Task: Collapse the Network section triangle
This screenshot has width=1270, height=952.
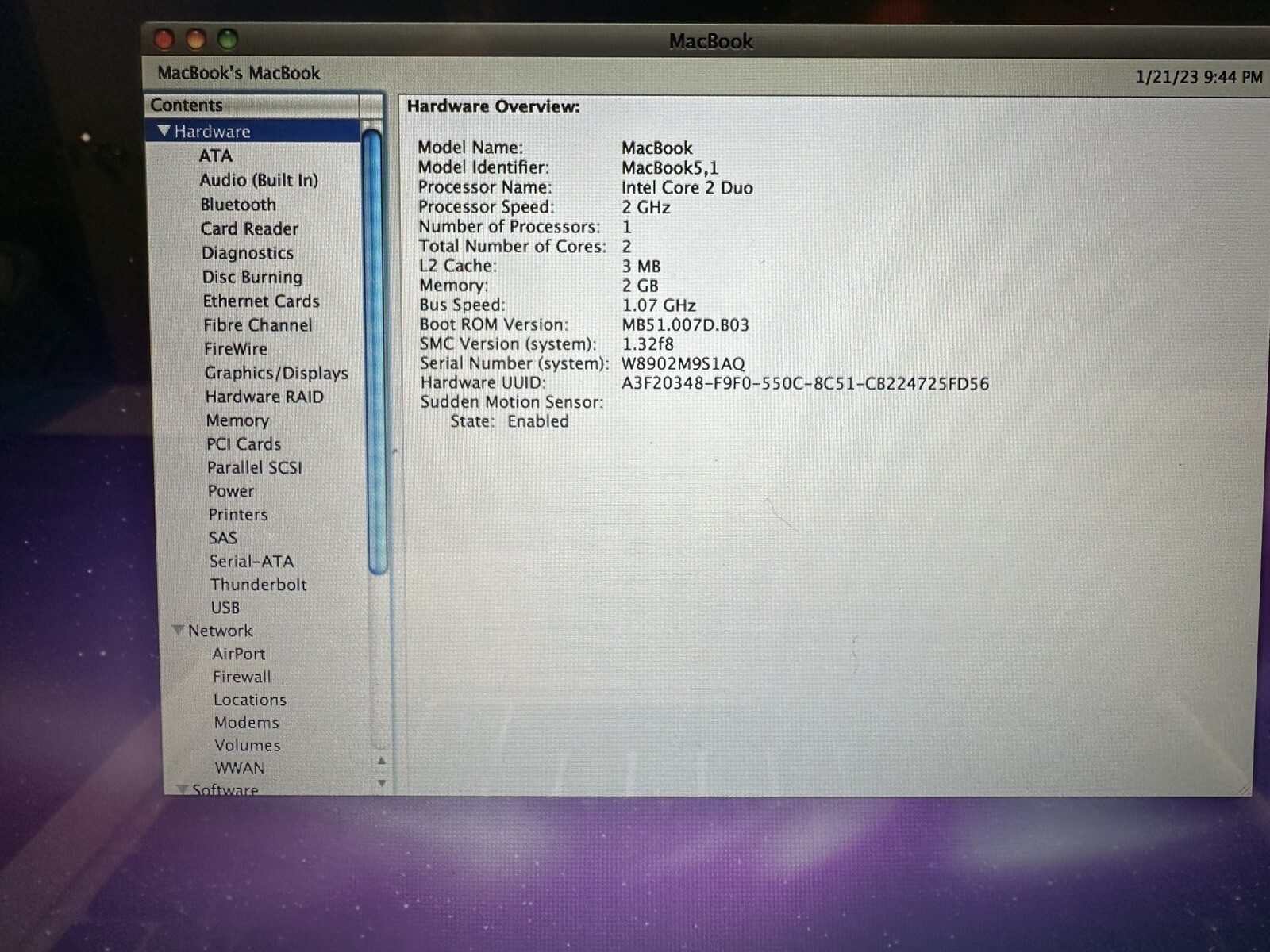Action: [x=179, y=630]
